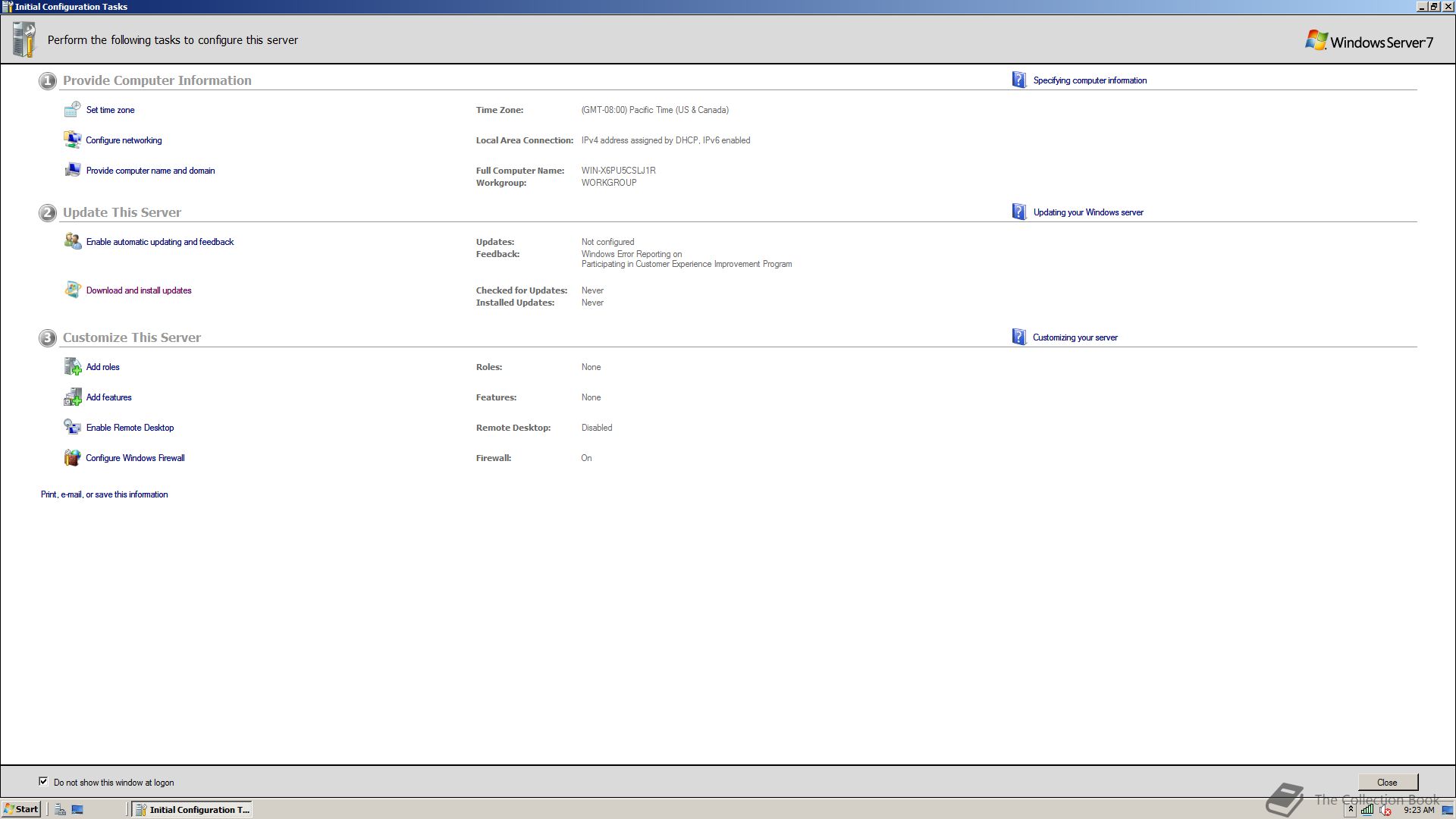Open the Start menu
Image resolution: width=1456 pixels, height=819 pixels.
pos(21,809)
